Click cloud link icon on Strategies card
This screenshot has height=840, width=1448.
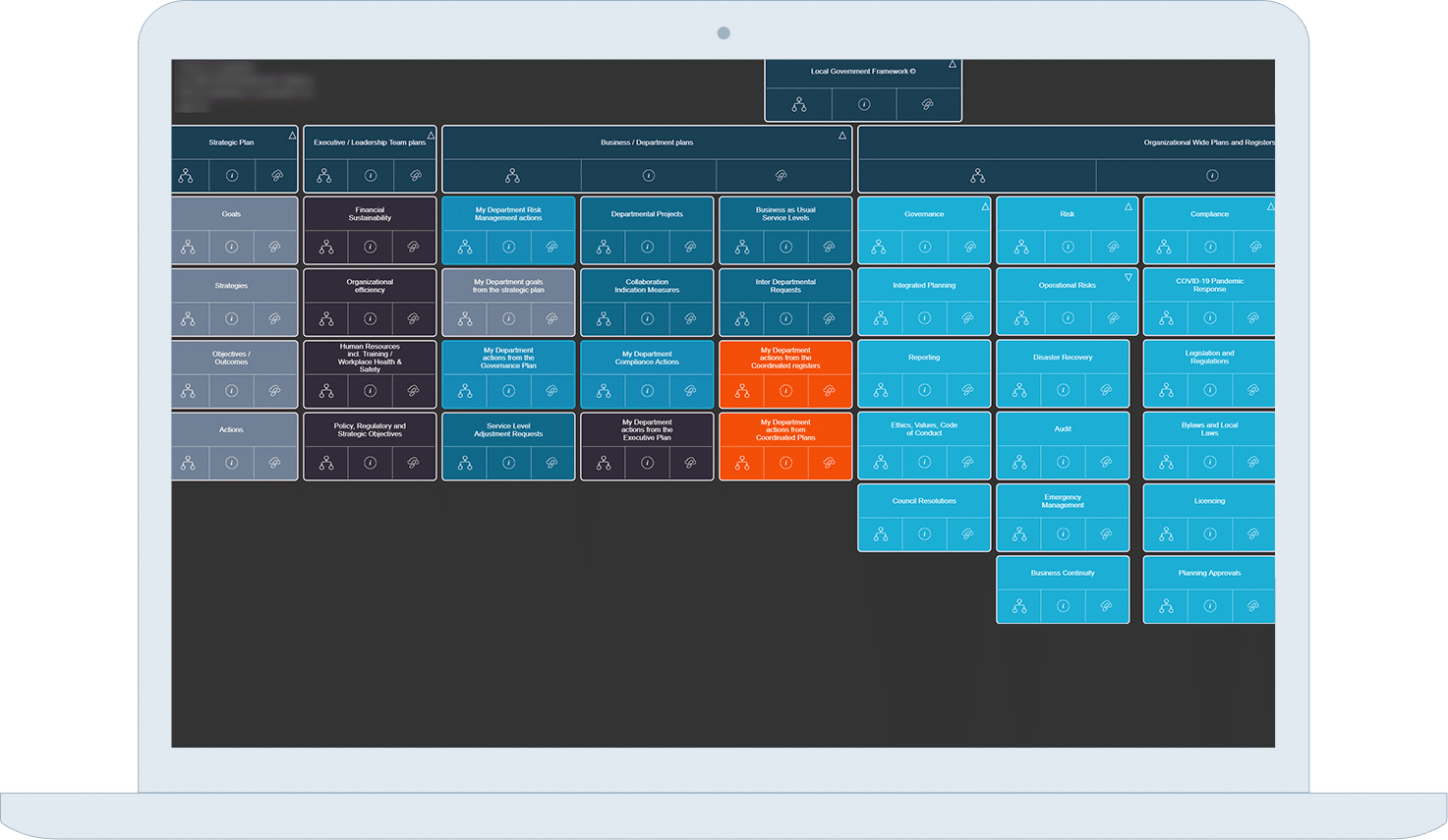pyautogui.click(x=275, y=319)
